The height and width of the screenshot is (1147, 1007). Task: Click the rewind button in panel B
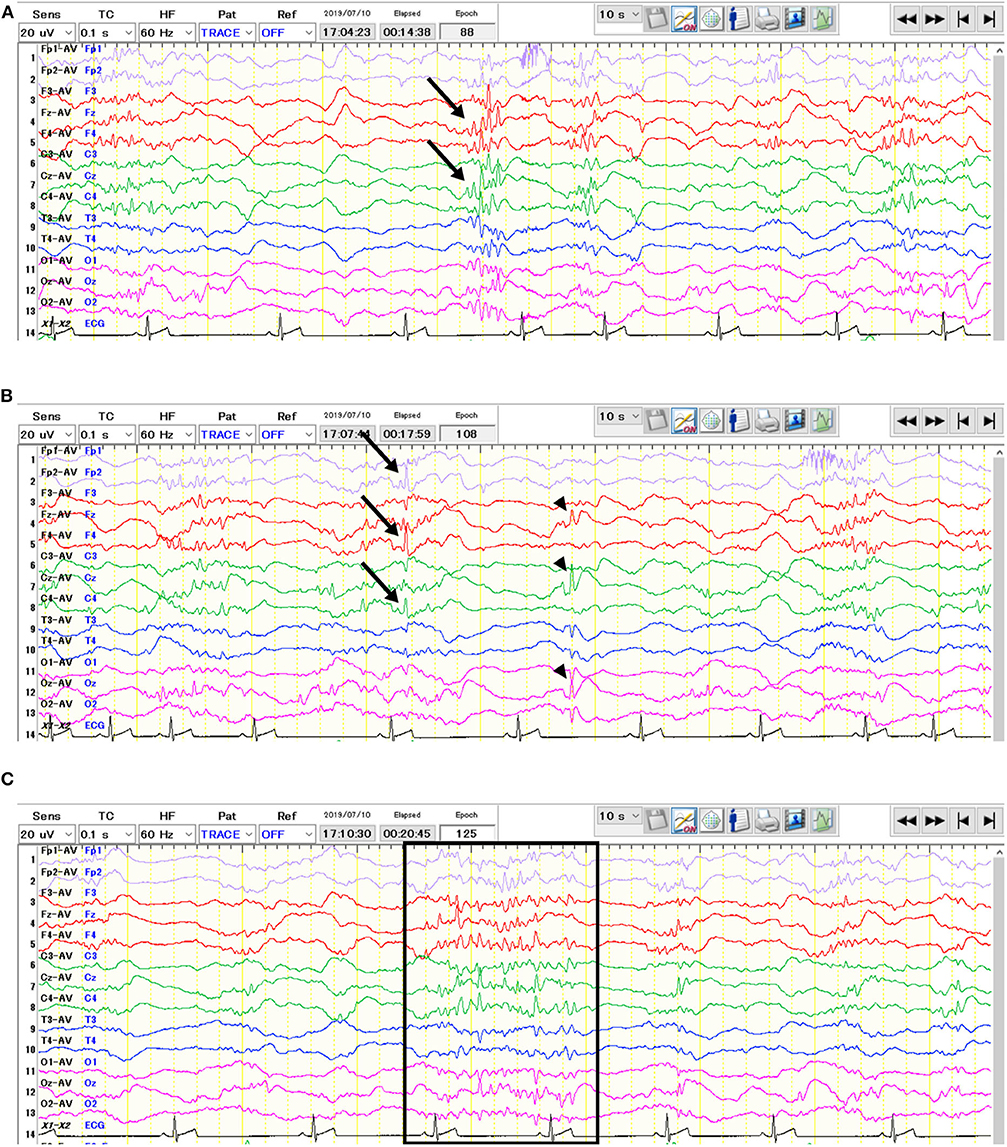tap(907, 421)
